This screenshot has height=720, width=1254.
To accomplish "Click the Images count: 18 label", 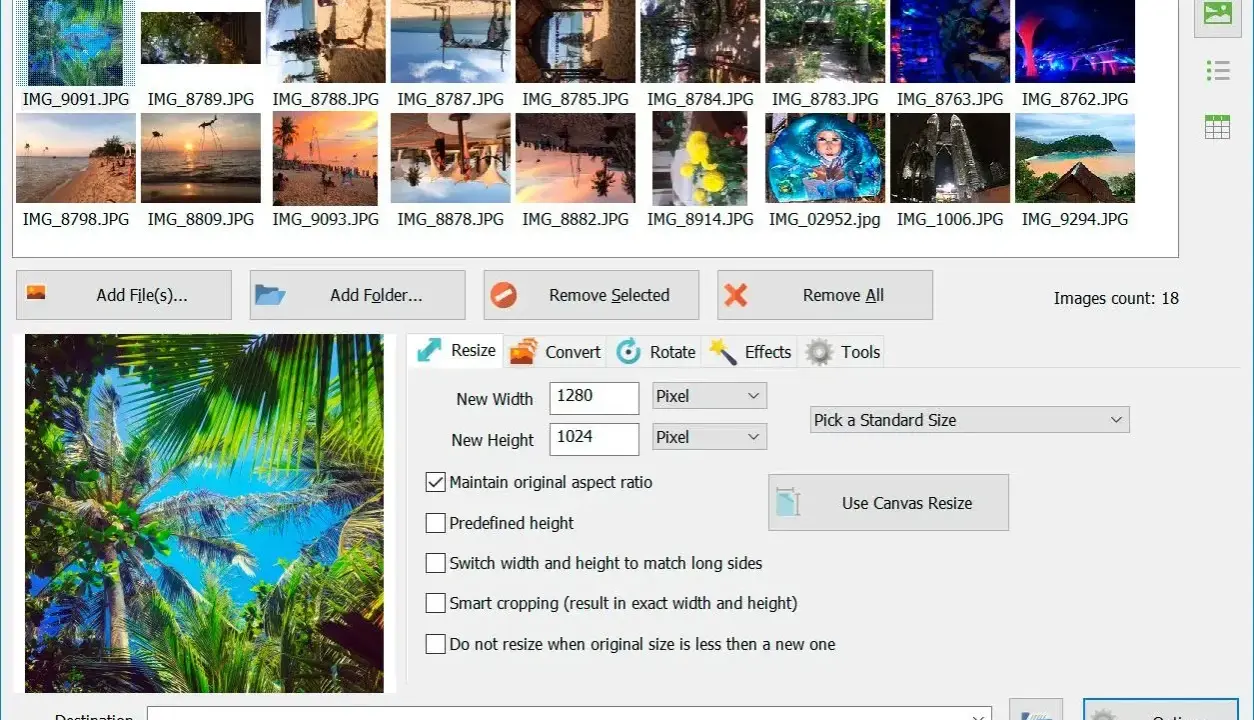I will [x=1116, y=298].
